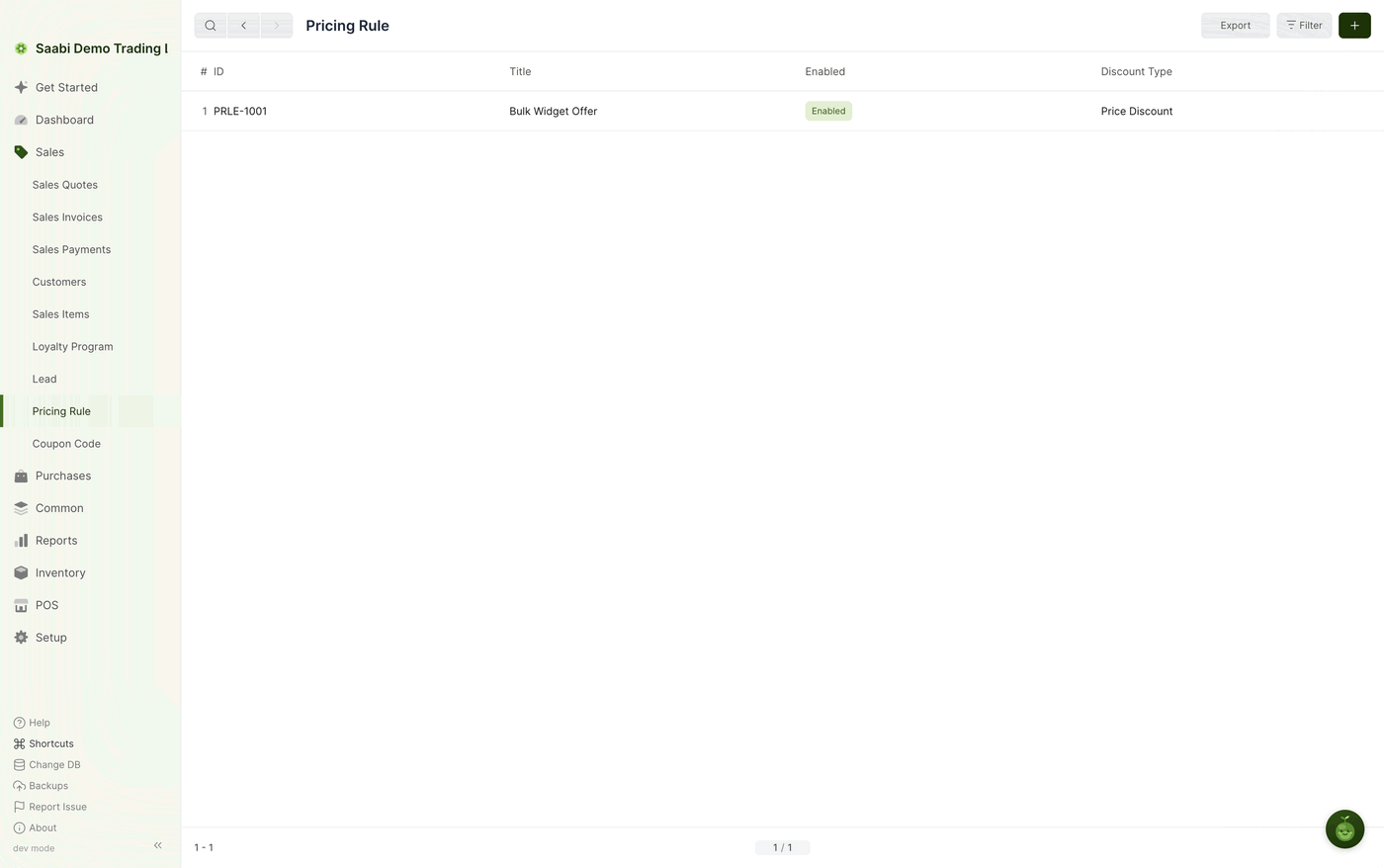Click the Discount Type column header

coord(1137,71)
